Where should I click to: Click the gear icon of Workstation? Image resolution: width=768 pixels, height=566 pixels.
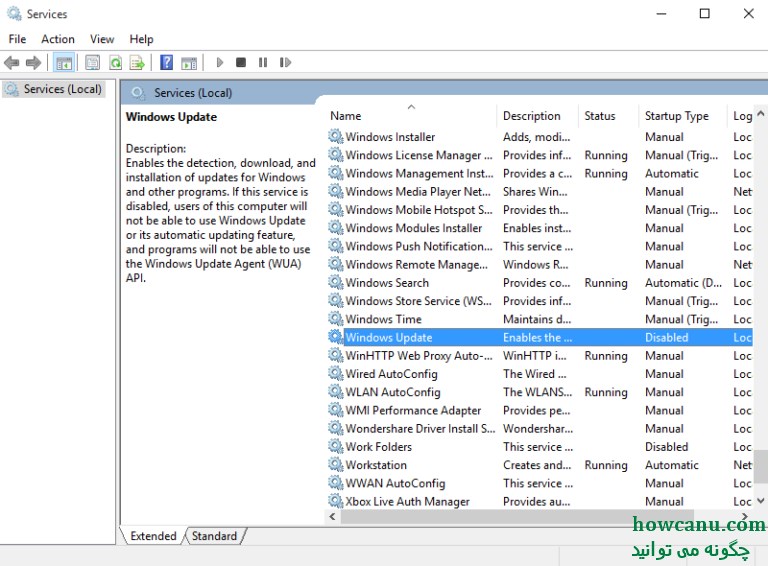point(336,464)
